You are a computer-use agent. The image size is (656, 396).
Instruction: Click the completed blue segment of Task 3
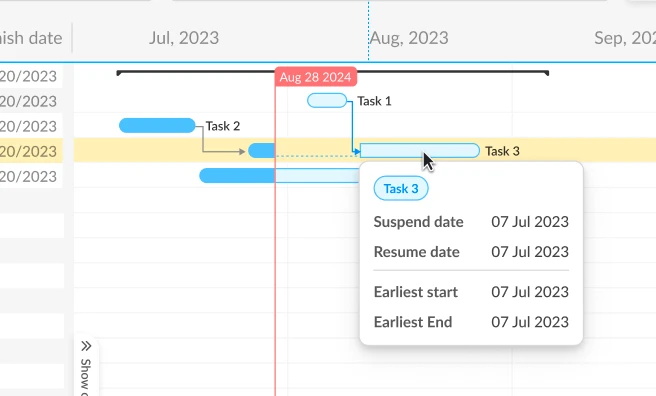261,151
